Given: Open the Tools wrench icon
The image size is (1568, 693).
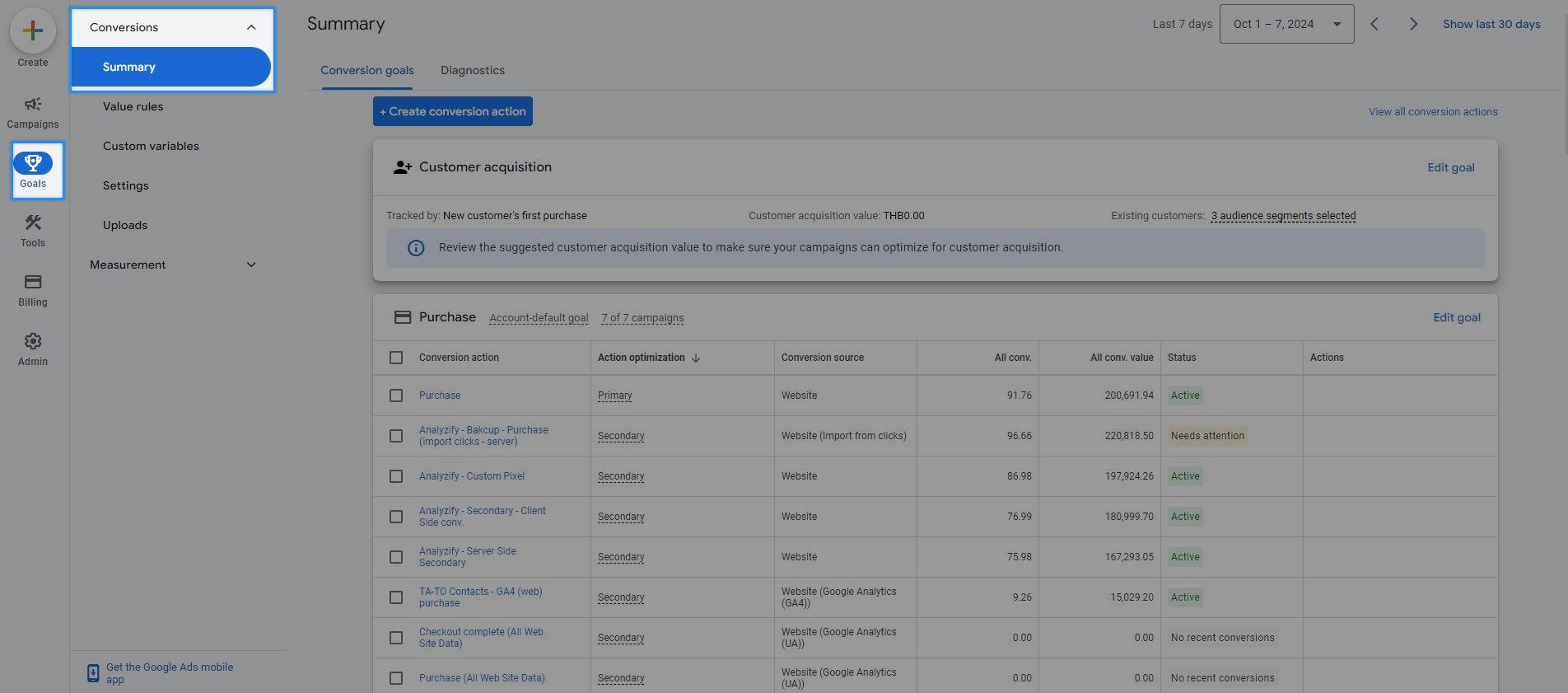Looking at the screenshot, I should (33, 222).
